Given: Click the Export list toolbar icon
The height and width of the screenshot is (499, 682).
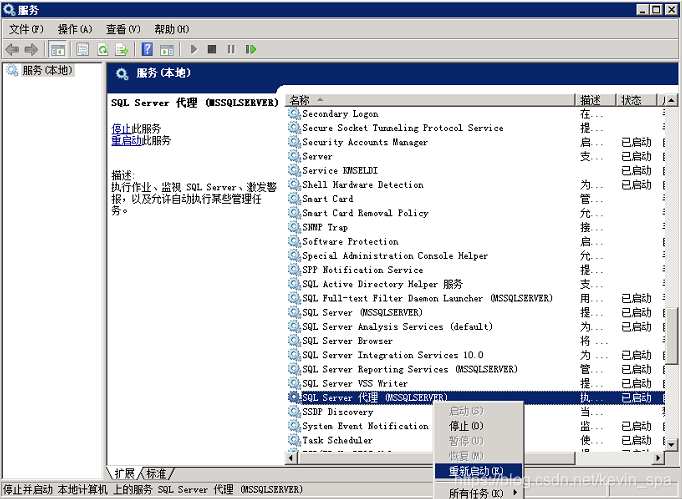Looking at the screenshot, I should tap(121, 50).
